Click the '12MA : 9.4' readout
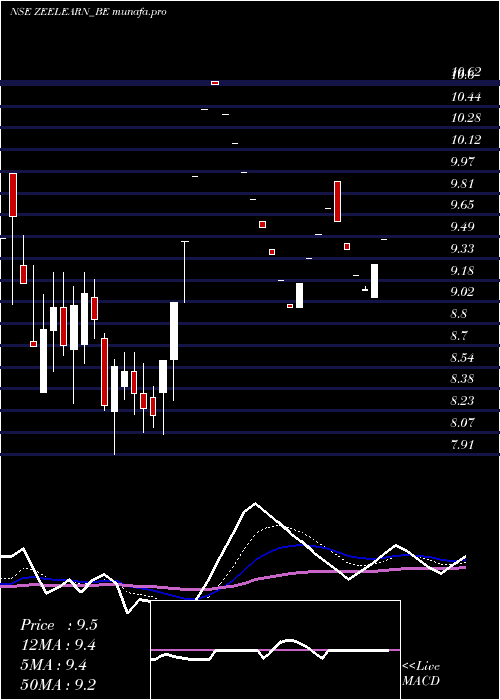This screenshot has height=700, width=500. 58,645
